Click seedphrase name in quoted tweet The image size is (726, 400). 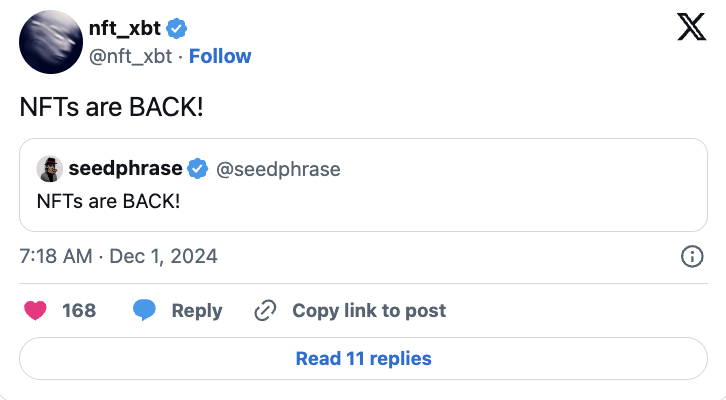(126, 169)
